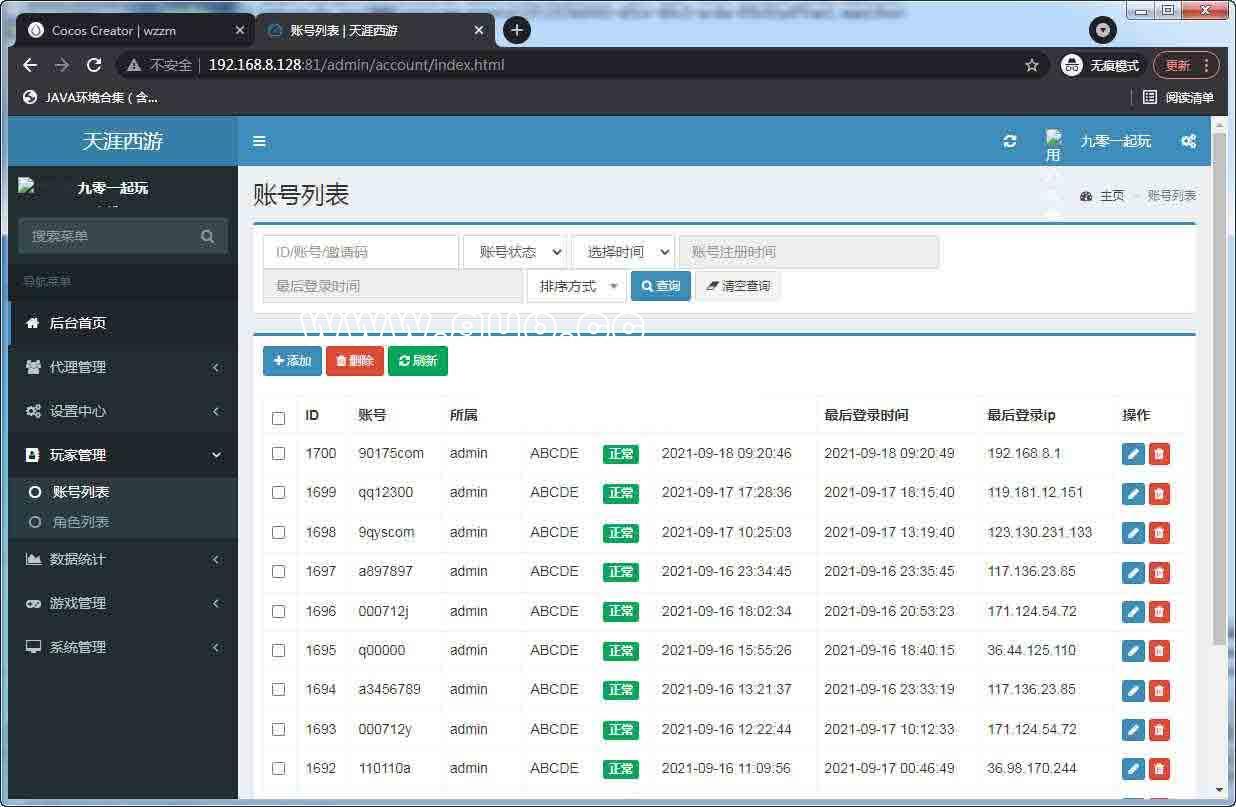Click edit pencil icon for account a897897
This screenshot has width=1236, height=807.
(1133, 572)
